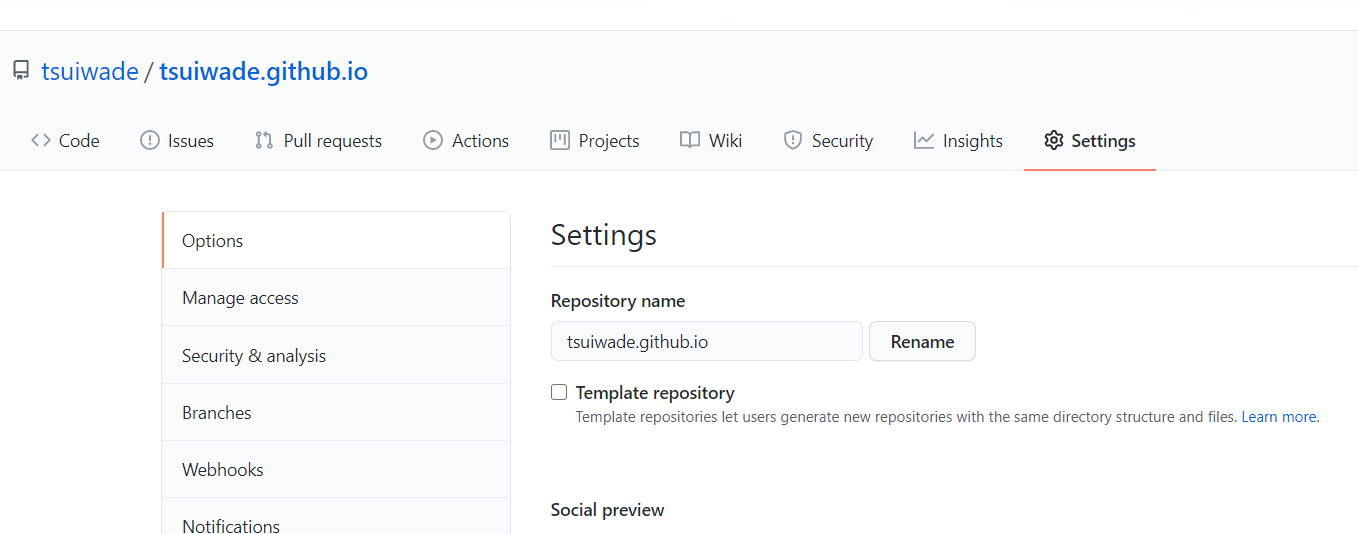Image resolution: width=1358 pixels, height=534 pixels.
Task: Go to Branches settings
Action: point(336,412)
